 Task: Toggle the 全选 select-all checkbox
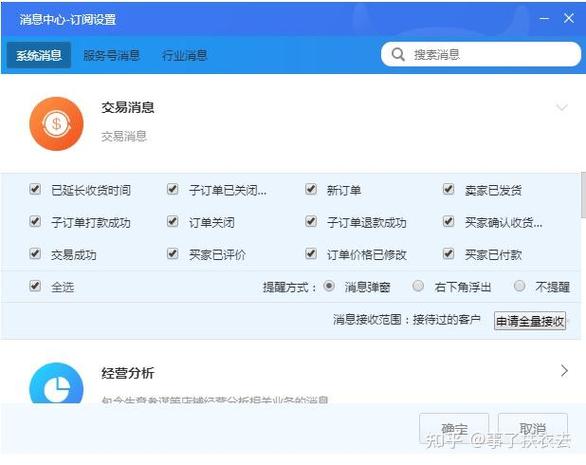click(x=35, y=286)
